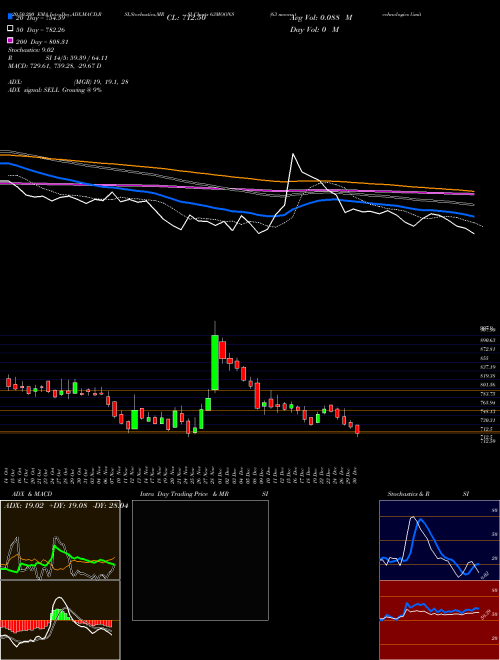The image size is (500, 660).
Task: Click the 801.86 price axis label
Action: tap(488, 384)
